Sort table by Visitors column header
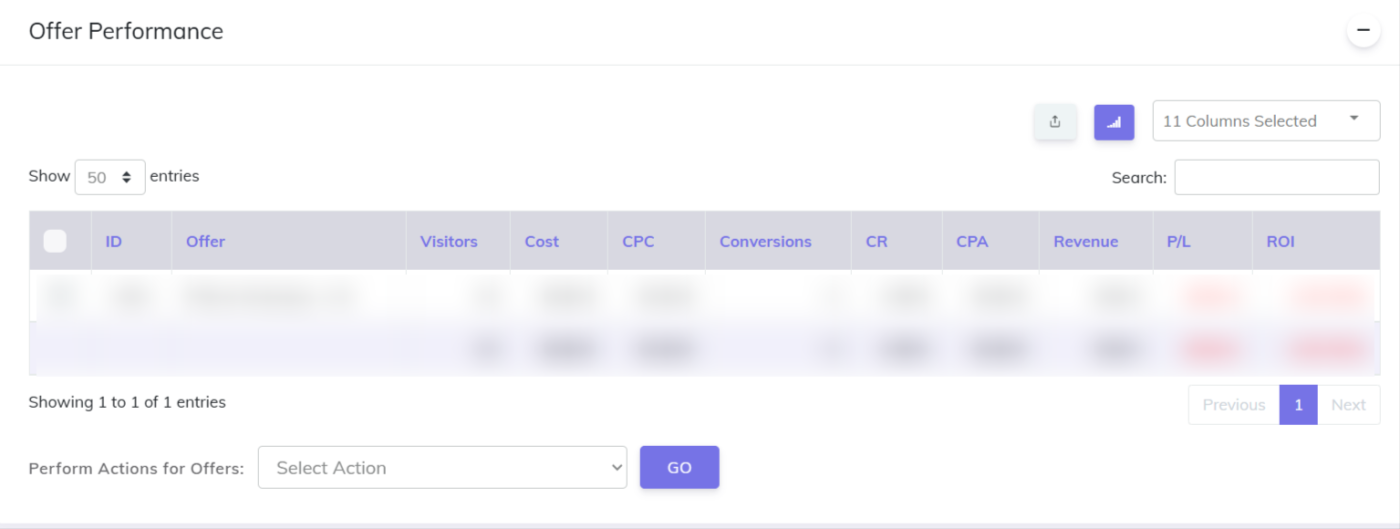1400x529 pixels. pos(449,241)
